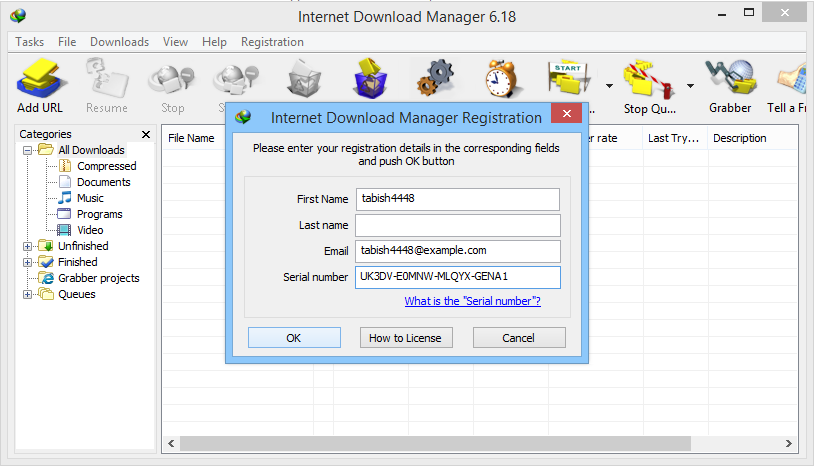Image resolution: width=815 pixels, height=467 pixels.
Task: Sort by Last Try column header
Action: tap(674, 138)
